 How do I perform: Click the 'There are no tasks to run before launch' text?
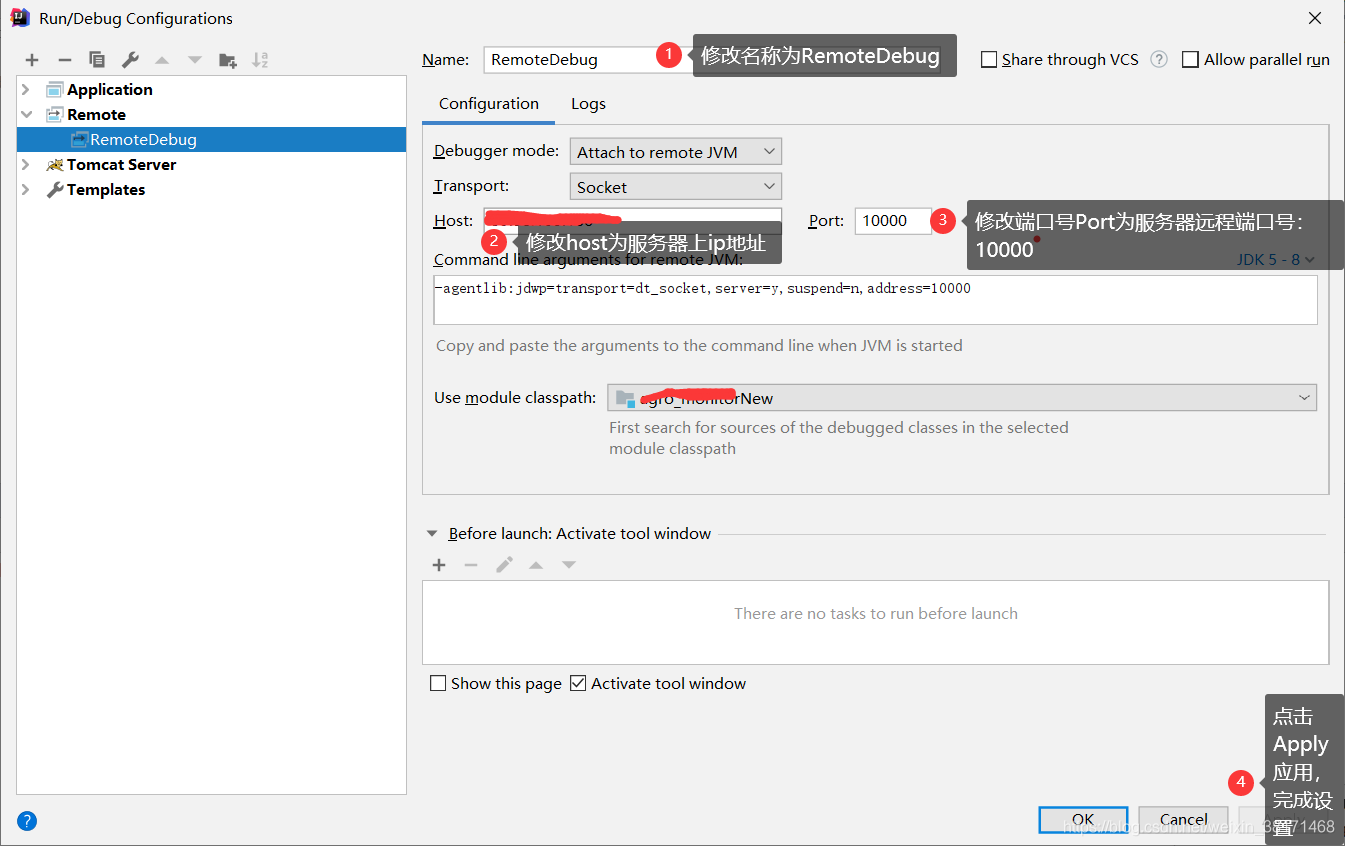pyautogui.click(x=876, y=614)
